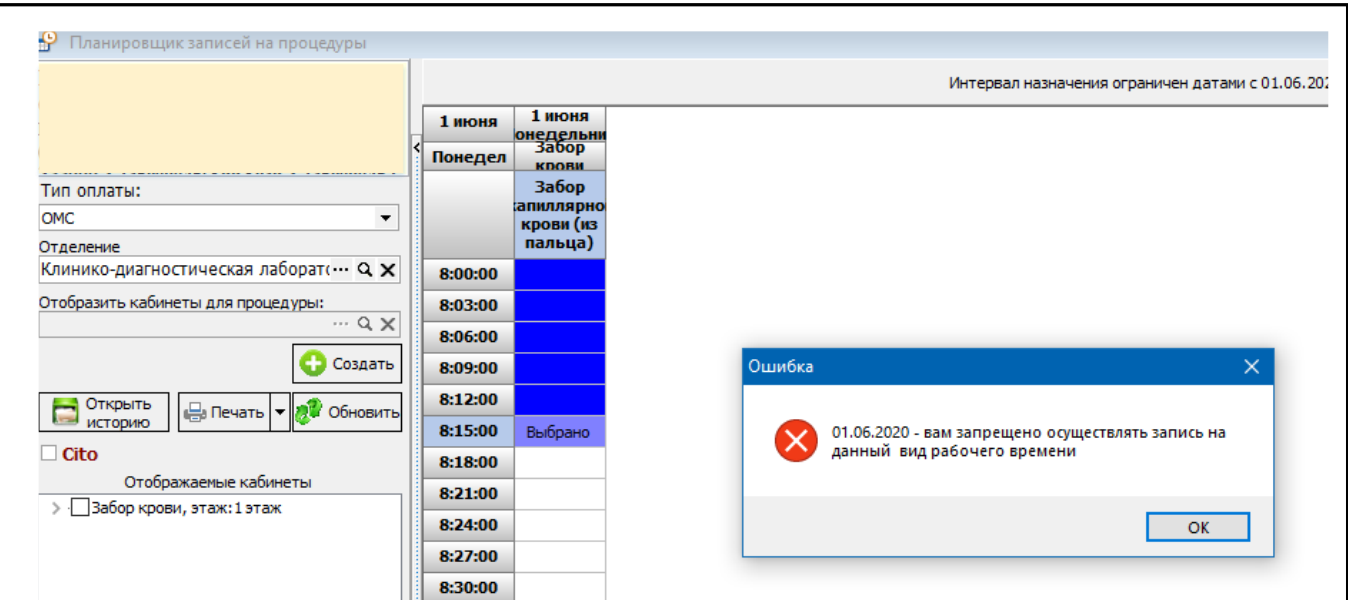
Task: Click the 1 июня понедельник column header
Action: (560, 125)
